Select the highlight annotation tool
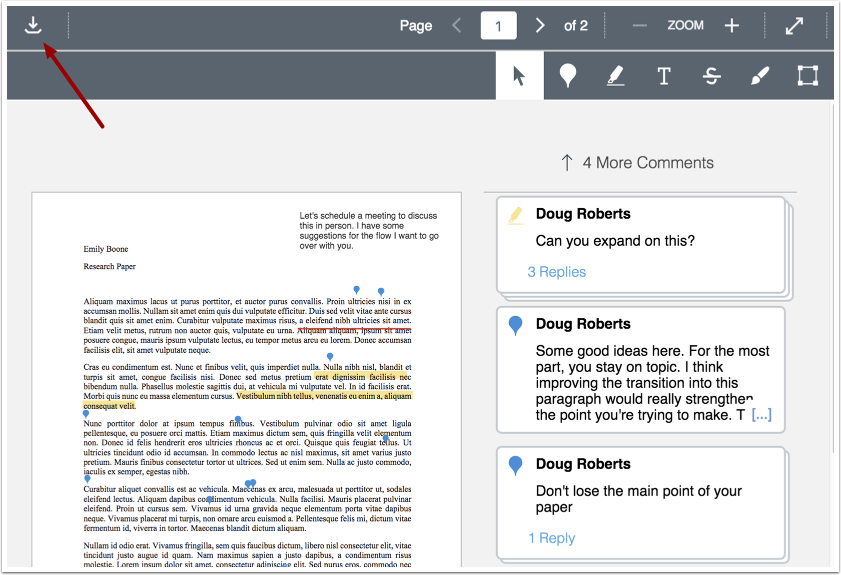 click(616, 76)
